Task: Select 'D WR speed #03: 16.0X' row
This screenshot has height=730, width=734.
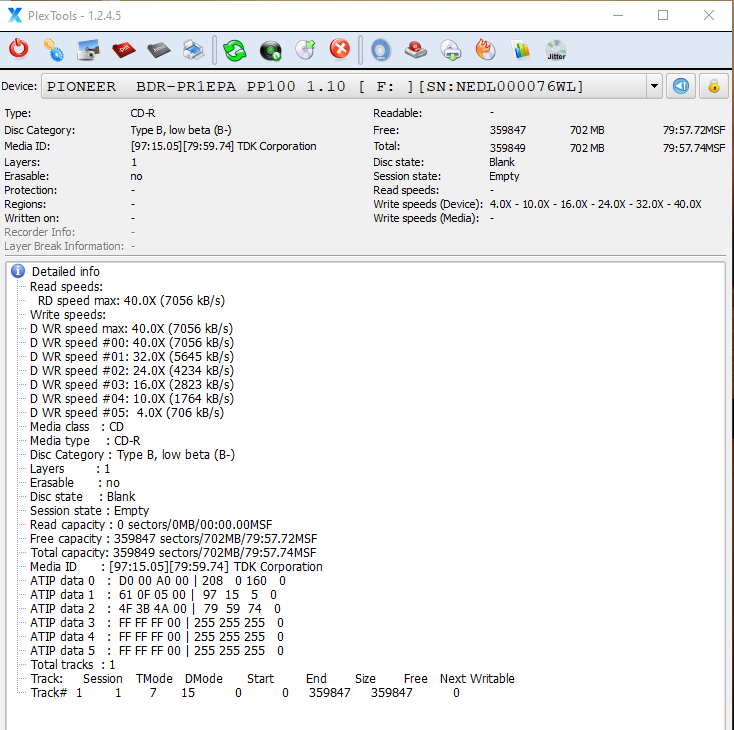Action: (132, 385)
